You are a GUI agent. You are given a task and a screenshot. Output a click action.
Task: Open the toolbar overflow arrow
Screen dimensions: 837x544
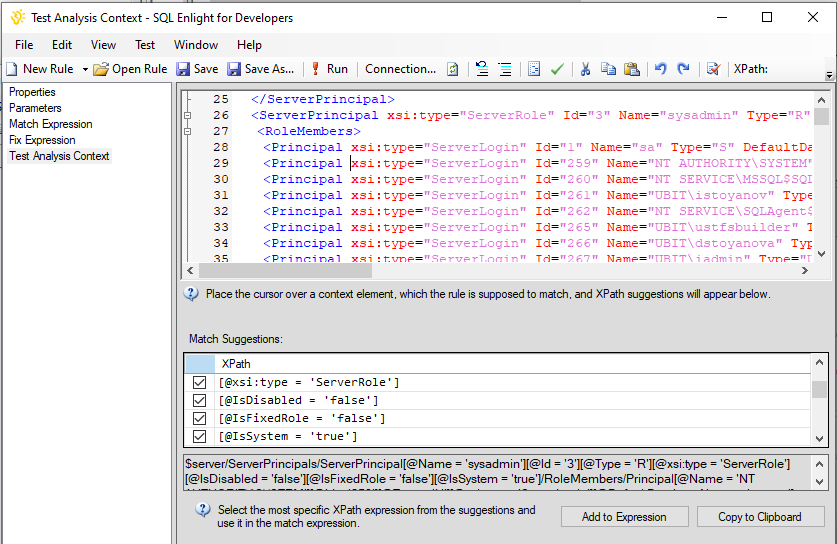tap(830, 75)
